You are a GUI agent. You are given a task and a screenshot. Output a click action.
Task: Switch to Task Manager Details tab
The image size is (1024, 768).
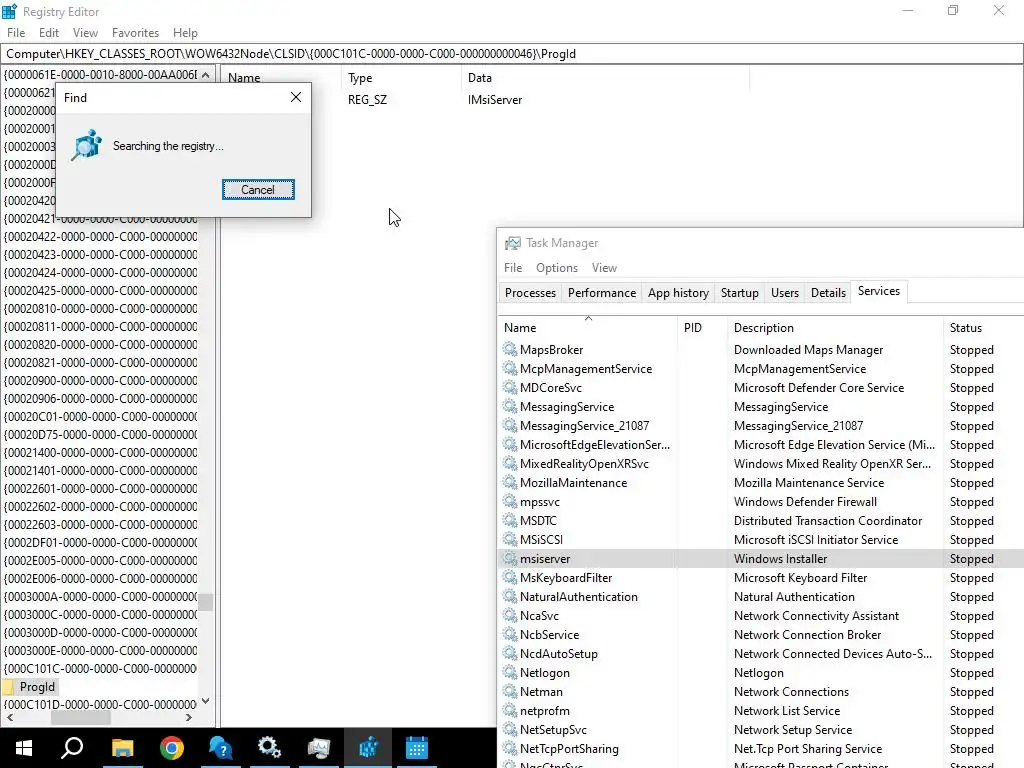coord(828,293)
